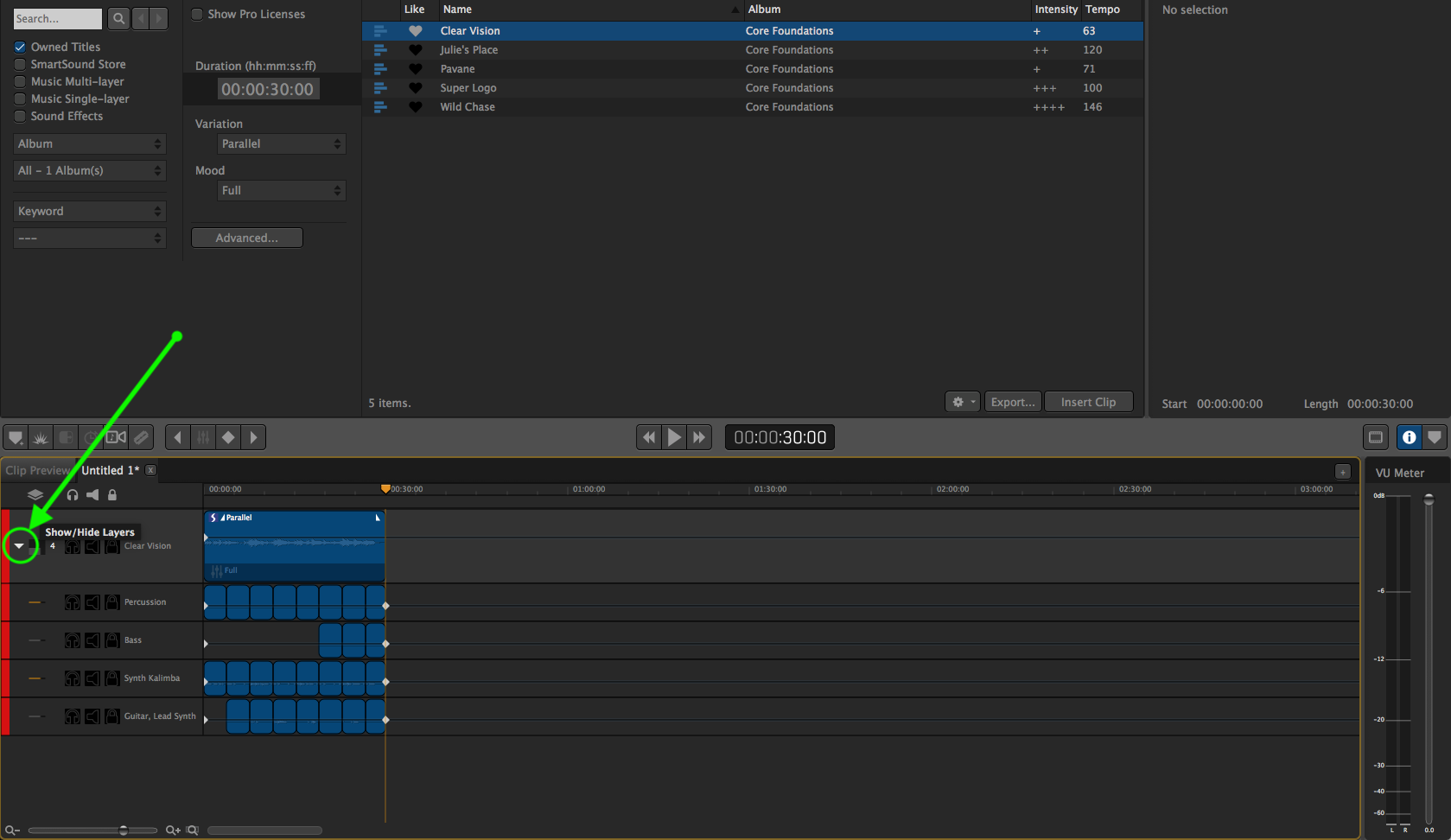Click the video with music note toolbar icon
Image resolution: width=1451 pixels, height=840 pixels.
116,437
